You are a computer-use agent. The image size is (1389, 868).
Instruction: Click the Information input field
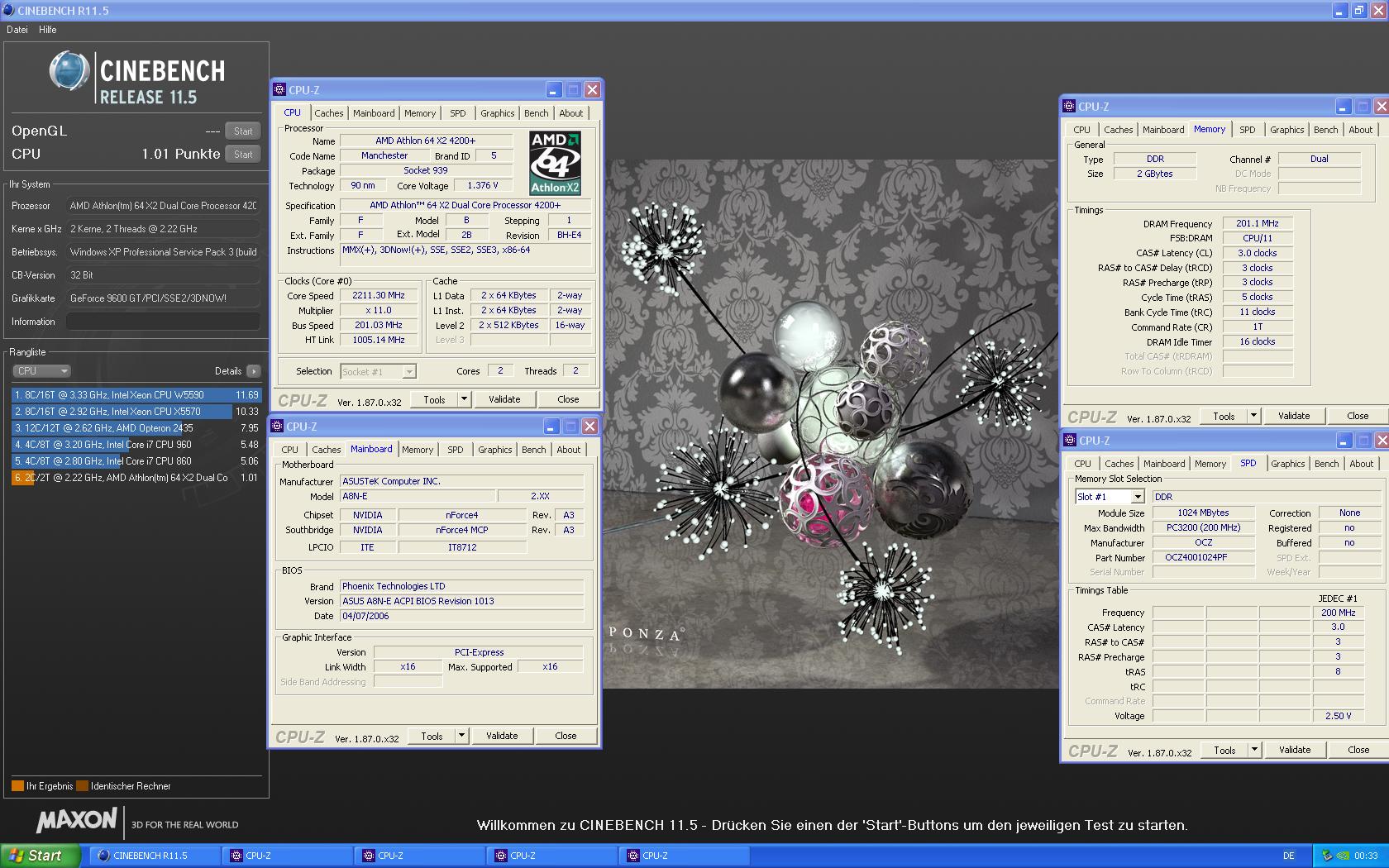[163, 322]
